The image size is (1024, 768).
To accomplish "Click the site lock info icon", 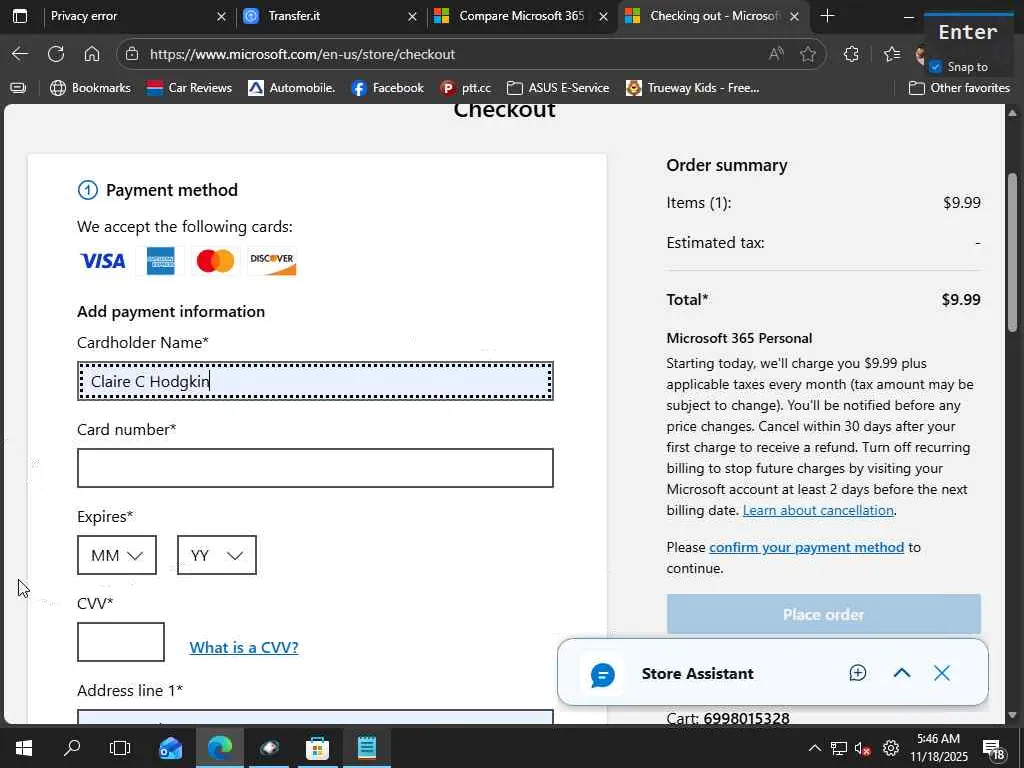I will pyautogui.click(x=132, y=54).
